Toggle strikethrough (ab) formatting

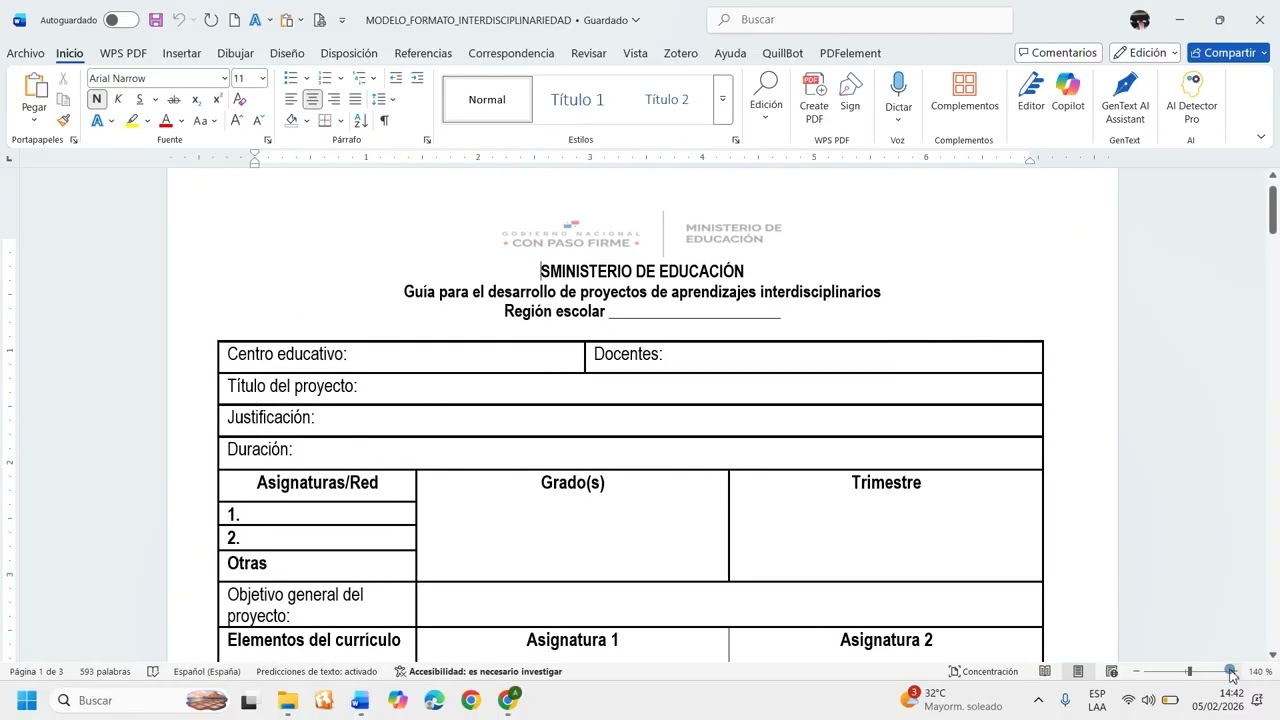point(174,99)
